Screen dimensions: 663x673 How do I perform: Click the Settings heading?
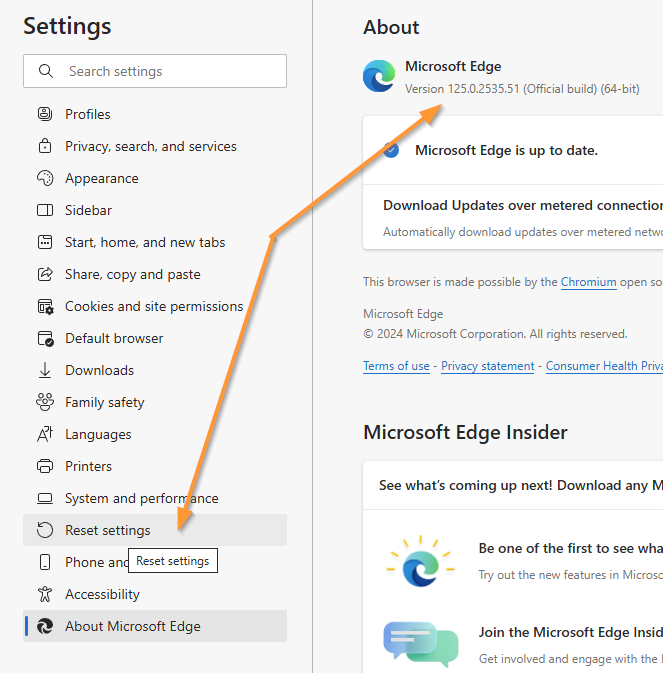(x=67, y=26)
